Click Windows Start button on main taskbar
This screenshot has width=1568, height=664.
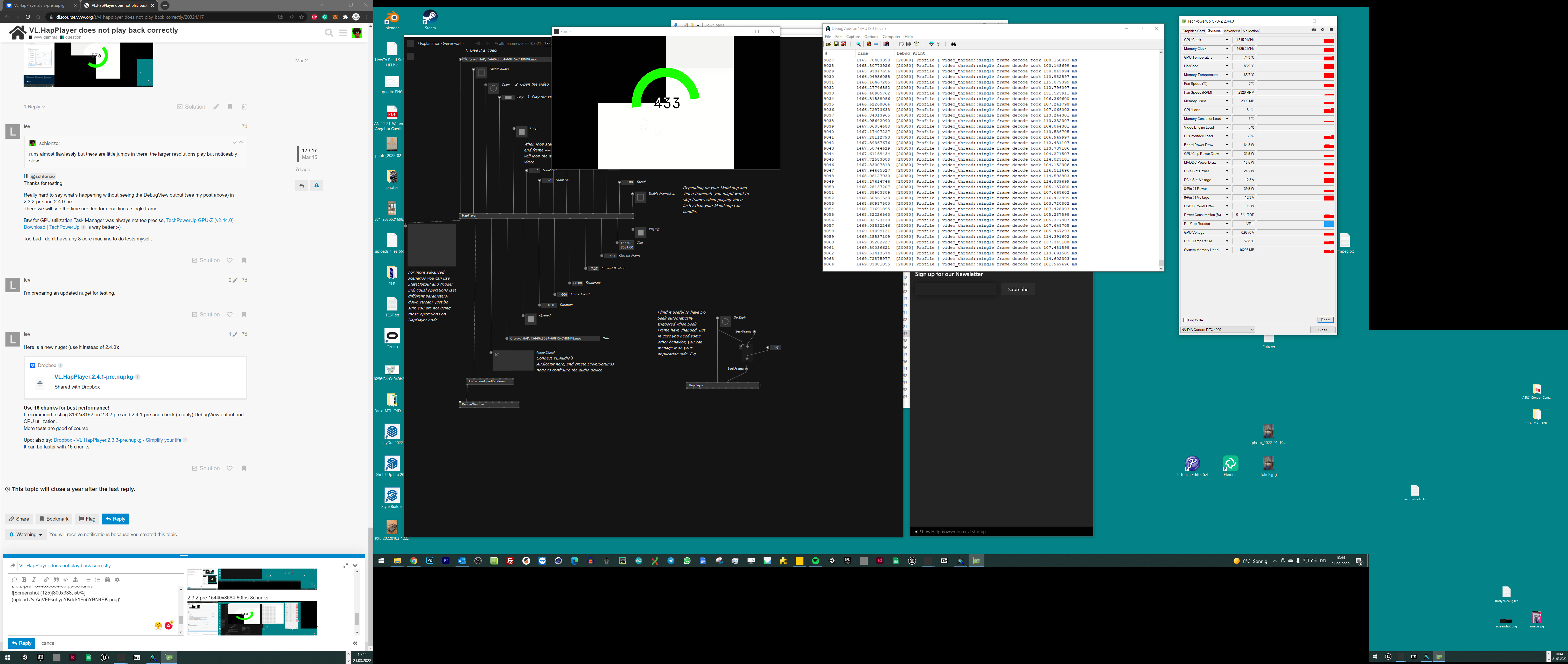pos(381,561)
